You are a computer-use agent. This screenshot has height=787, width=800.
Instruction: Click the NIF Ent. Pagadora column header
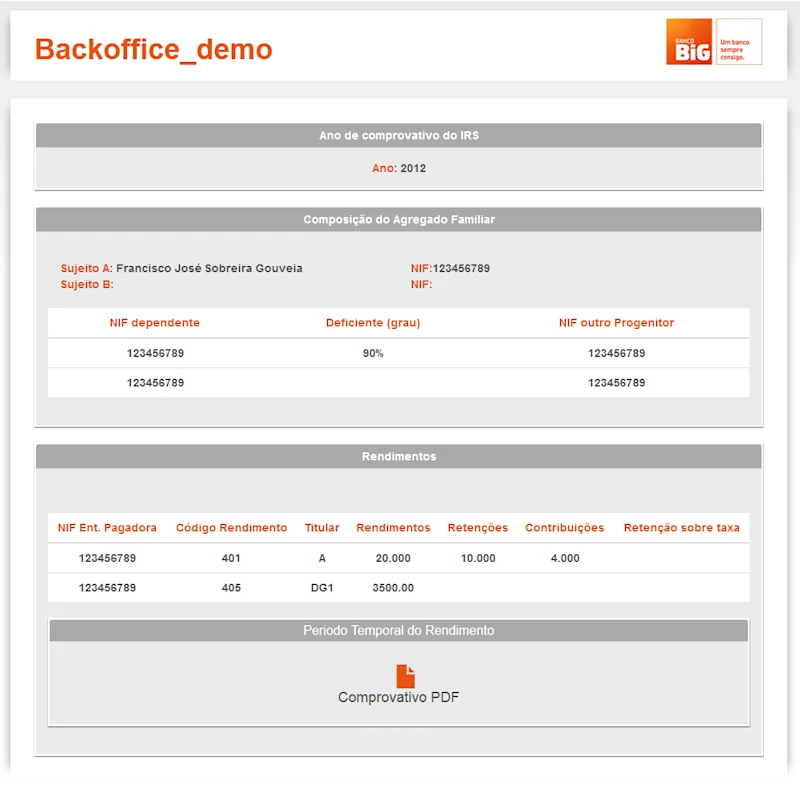pos(107,528)
